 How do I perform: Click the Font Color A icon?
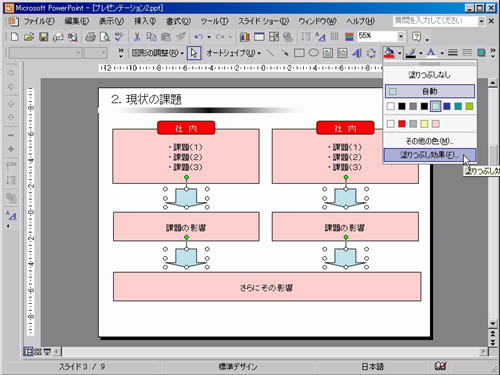(431, 53)
